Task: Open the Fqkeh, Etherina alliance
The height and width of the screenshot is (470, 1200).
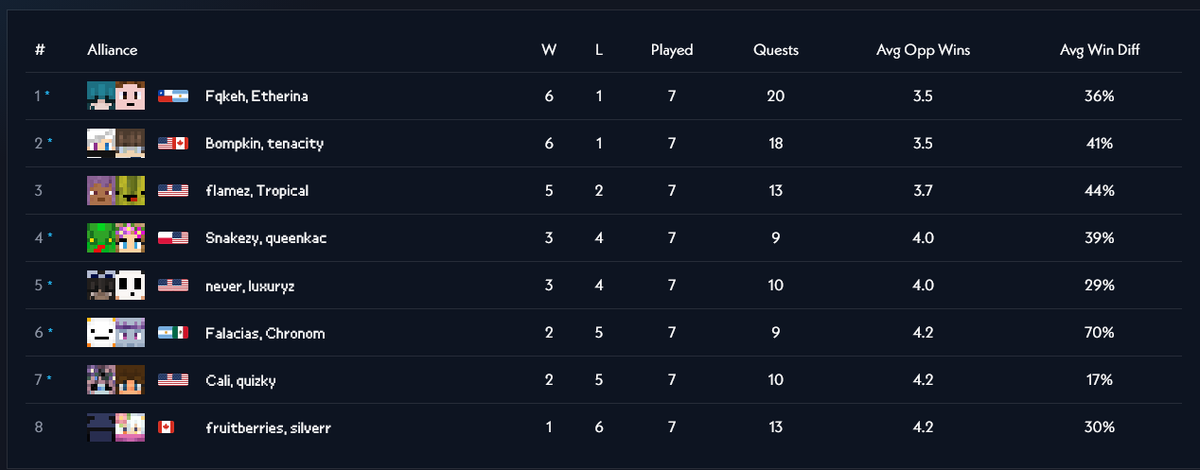Action: pos(256,96)
